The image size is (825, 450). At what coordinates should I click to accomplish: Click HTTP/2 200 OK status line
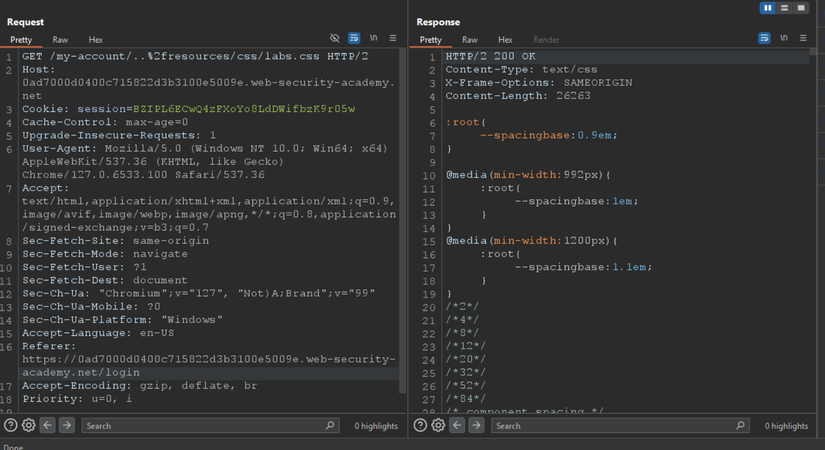(x=490, y=56)
